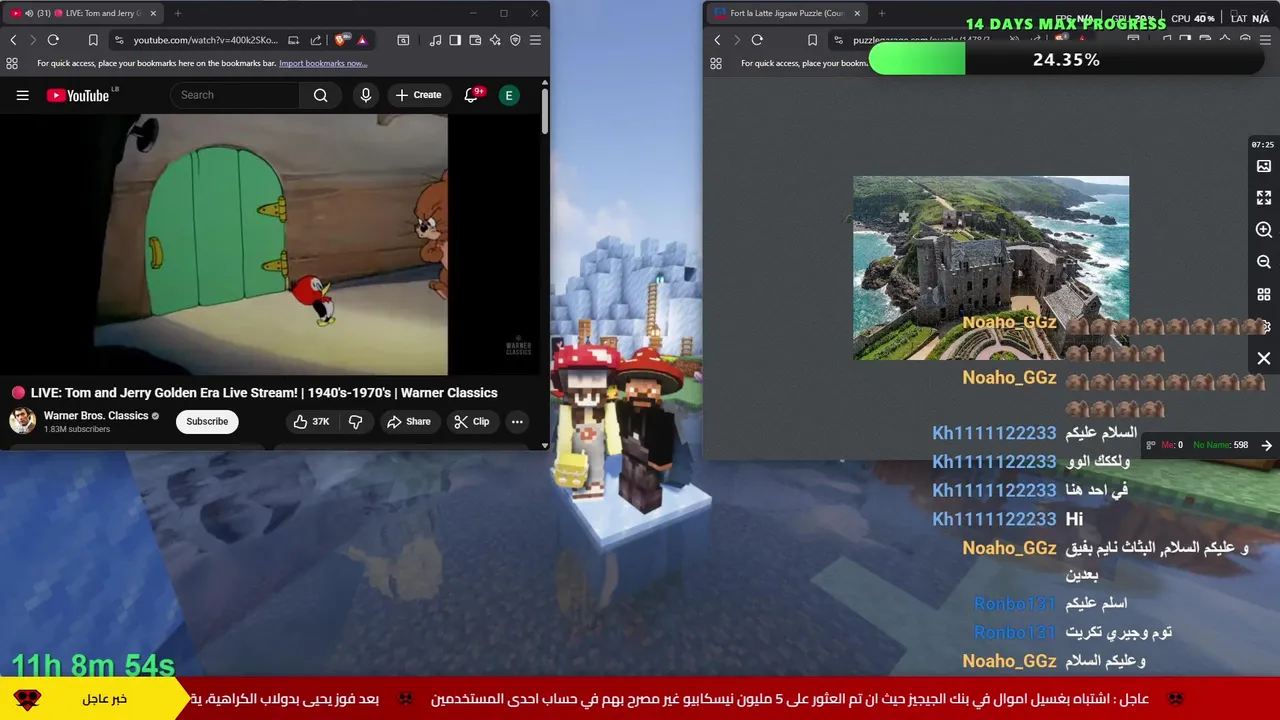Open puzzle window browser hamburger menu

(1265, 40)
